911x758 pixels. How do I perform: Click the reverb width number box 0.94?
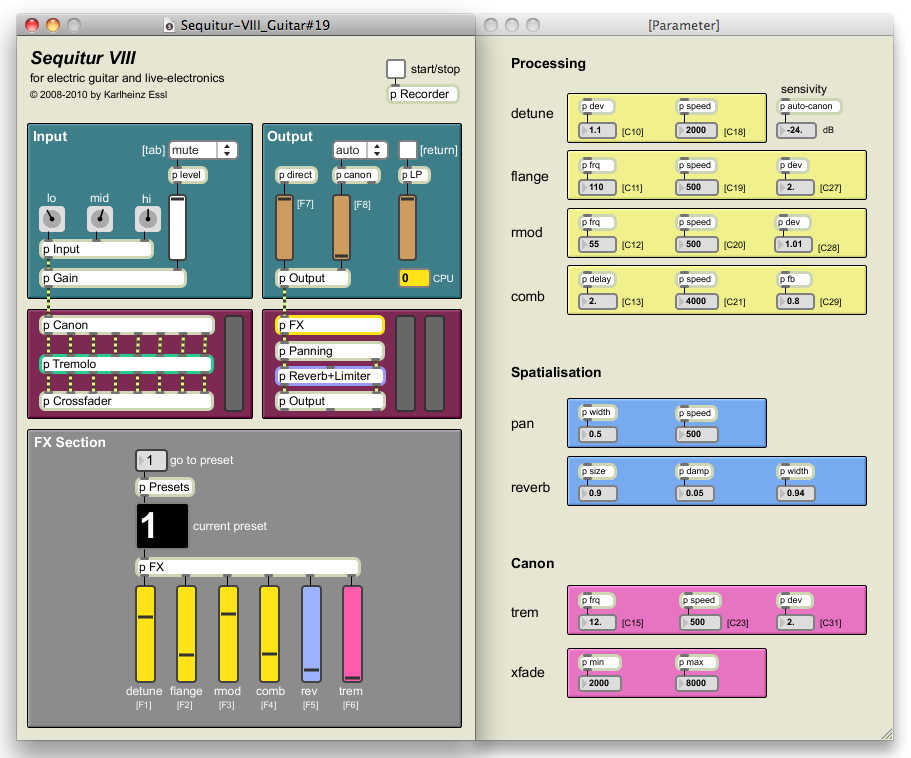[795, 493]
